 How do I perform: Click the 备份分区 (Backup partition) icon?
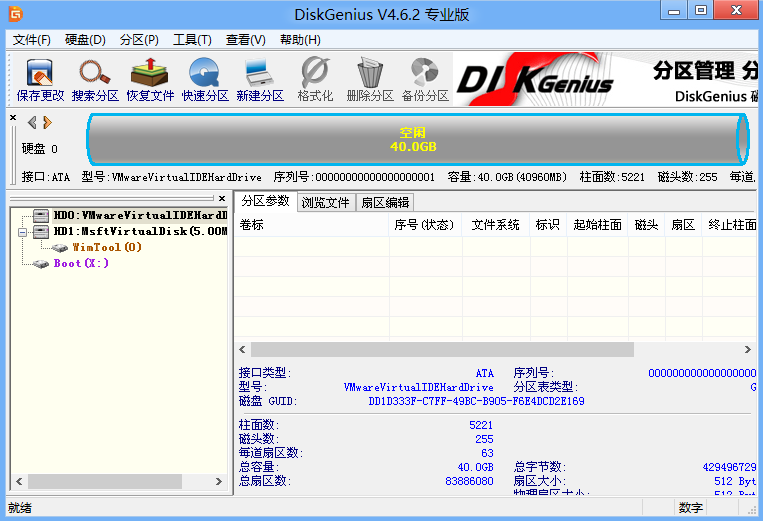pos(425,80)
